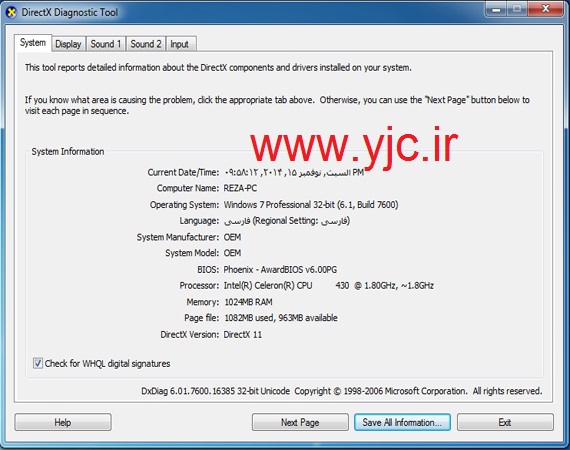Open the Display tab
Viewport: 570px width, 450px height.
[x=68, y=44]
